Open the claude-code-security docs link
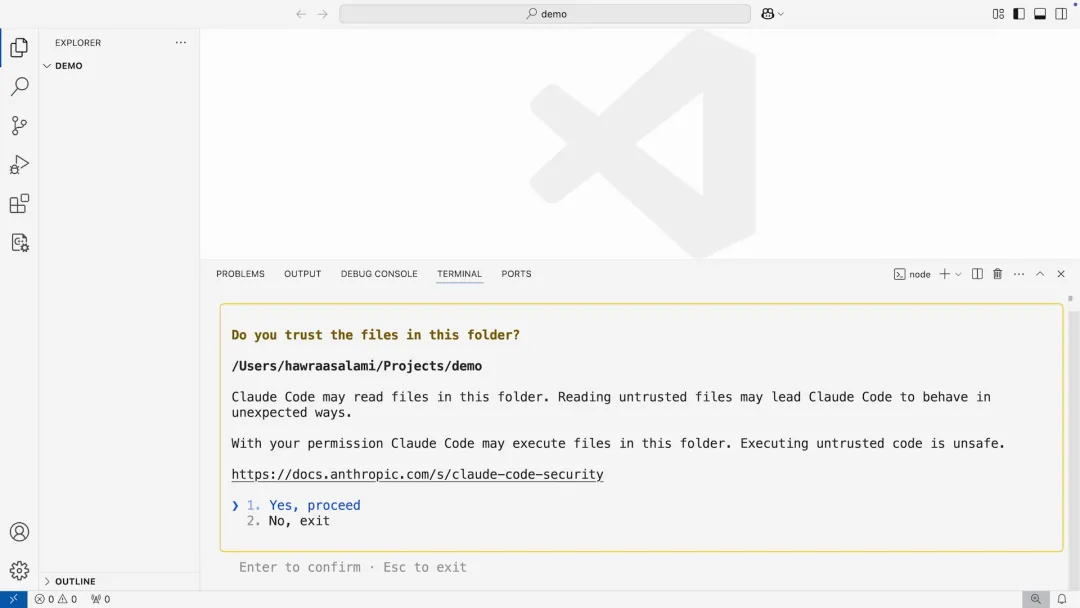 pyautogui.click(x=417, y=474)
